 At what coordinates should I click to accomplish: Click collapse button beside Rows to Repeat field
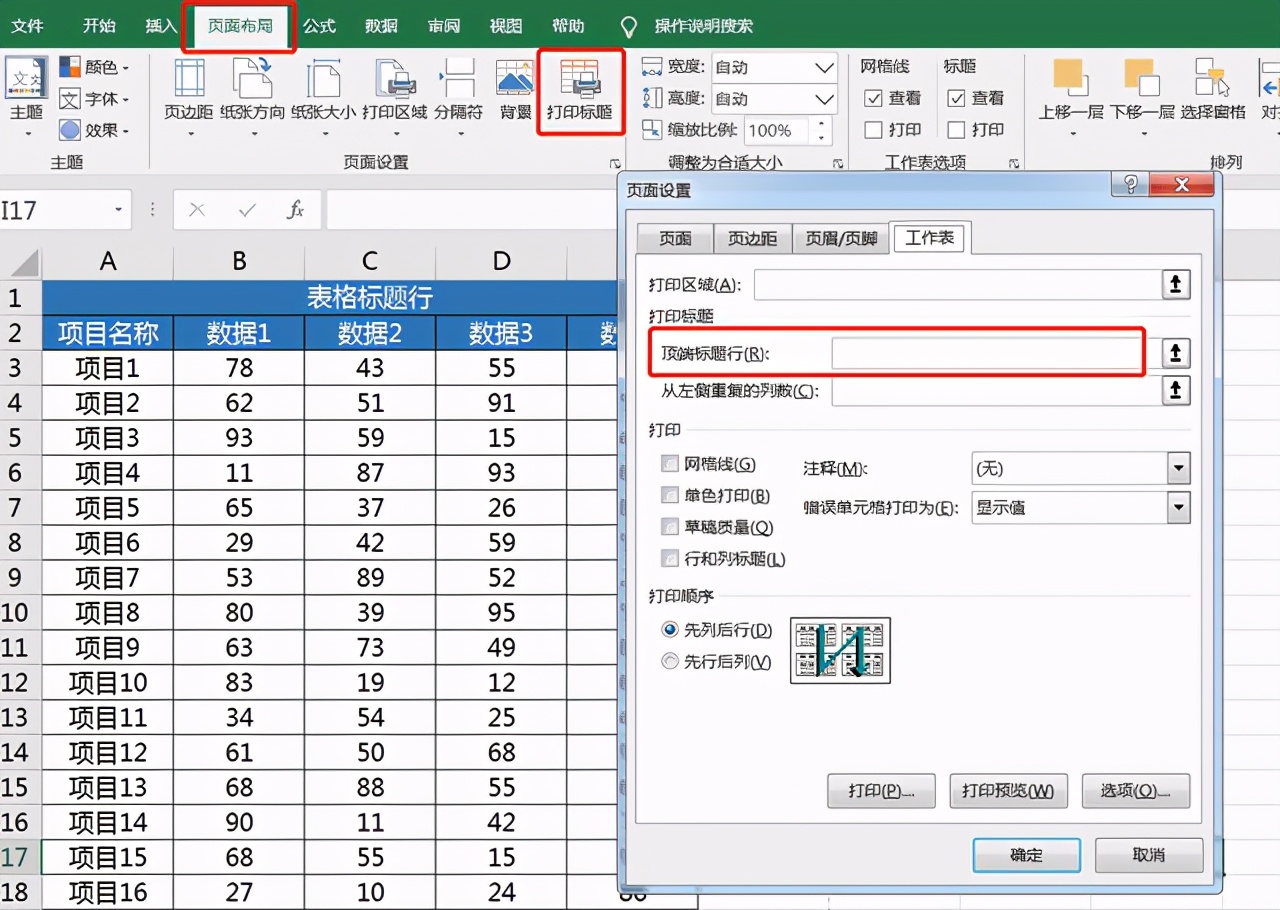click(x=1176, y=352)
